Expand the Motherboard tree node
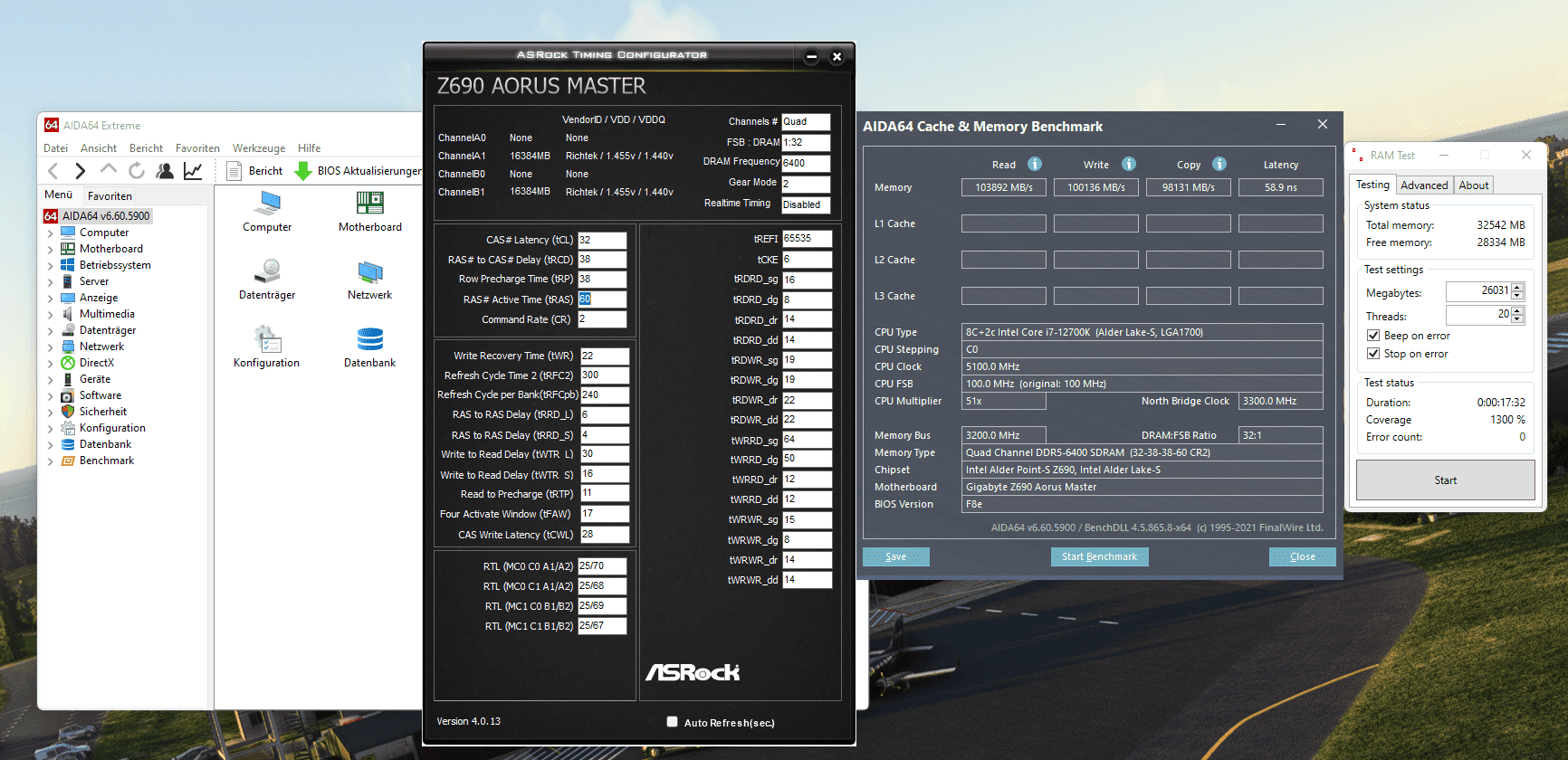Viewport: 1568px width, 760px height. 50,250
